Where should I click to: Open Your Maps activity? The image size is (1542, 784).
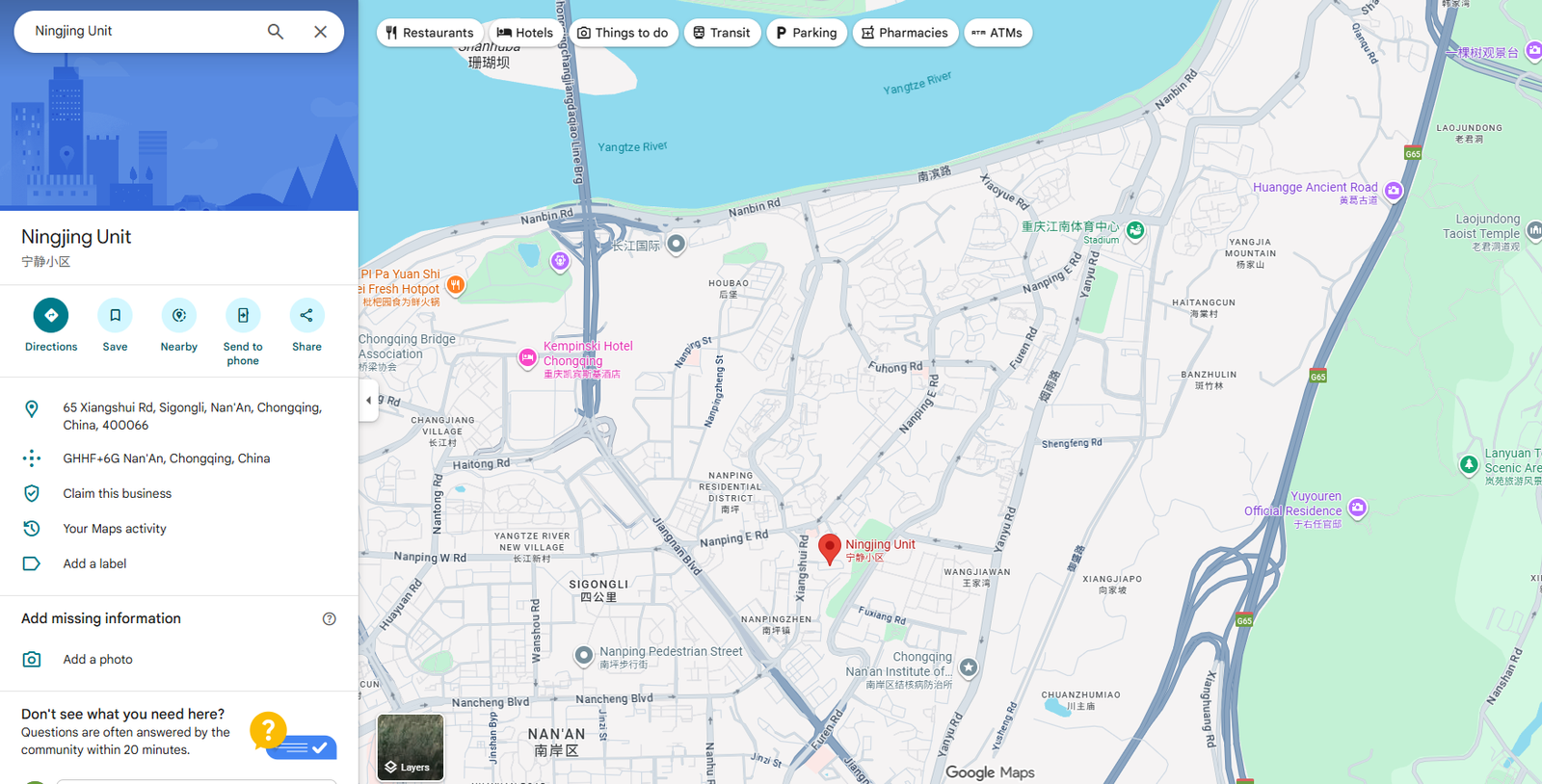pos(115,529)
